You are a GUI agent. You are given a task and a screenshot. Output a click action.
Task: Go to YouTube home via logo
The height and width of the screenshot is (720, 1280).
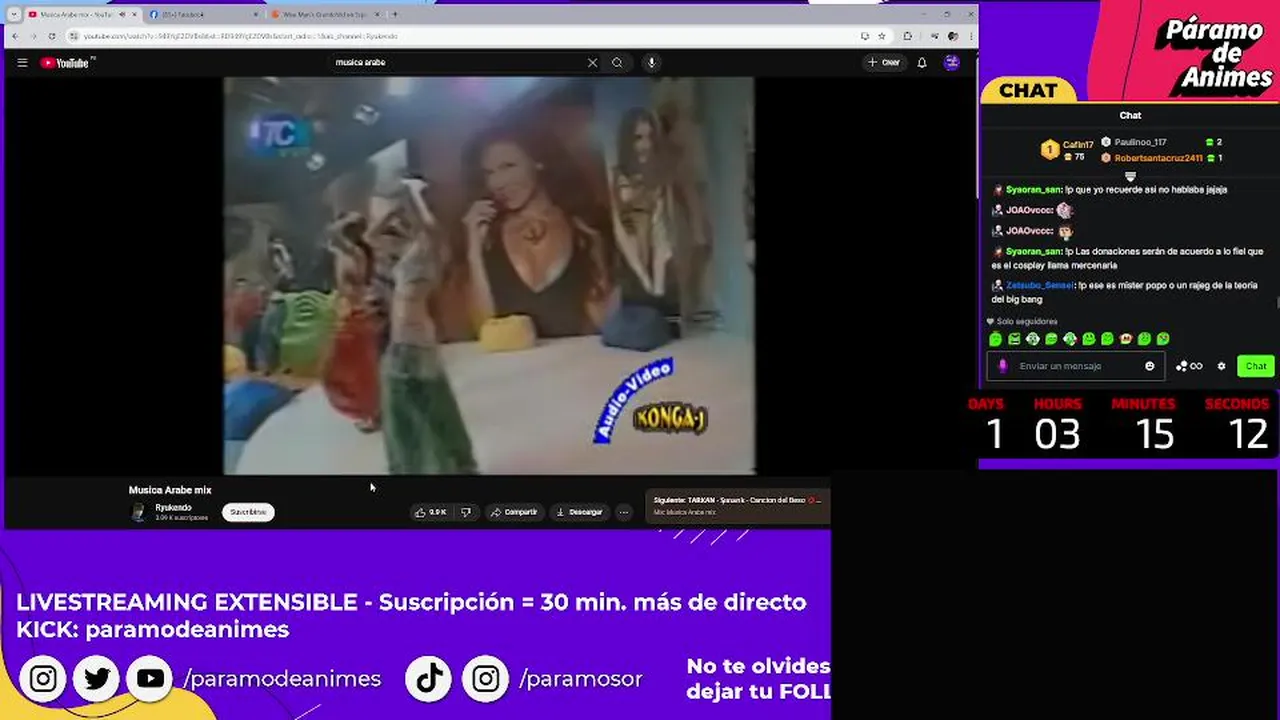coord(67,63)
